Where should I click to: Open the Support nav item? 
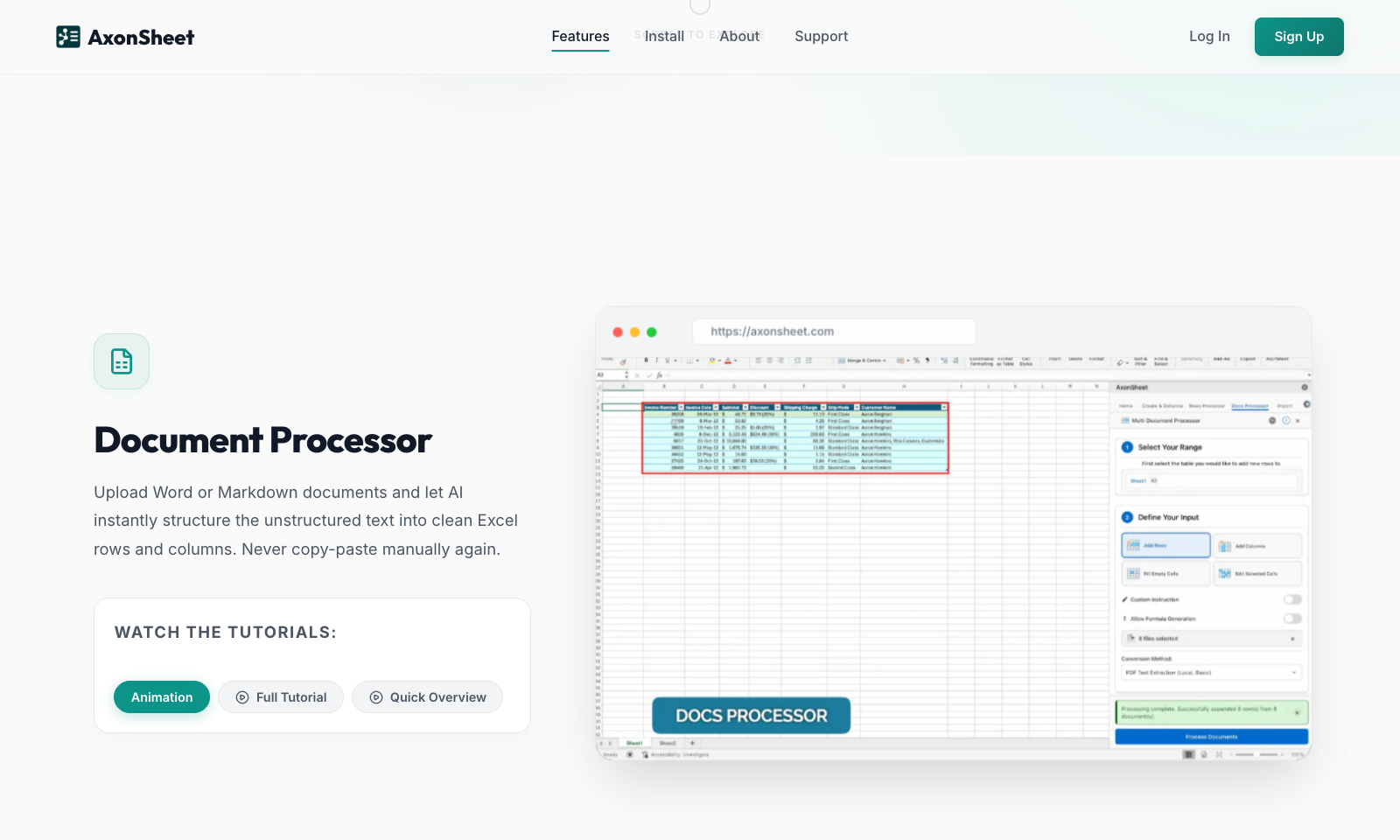click(x=821, y=37)
